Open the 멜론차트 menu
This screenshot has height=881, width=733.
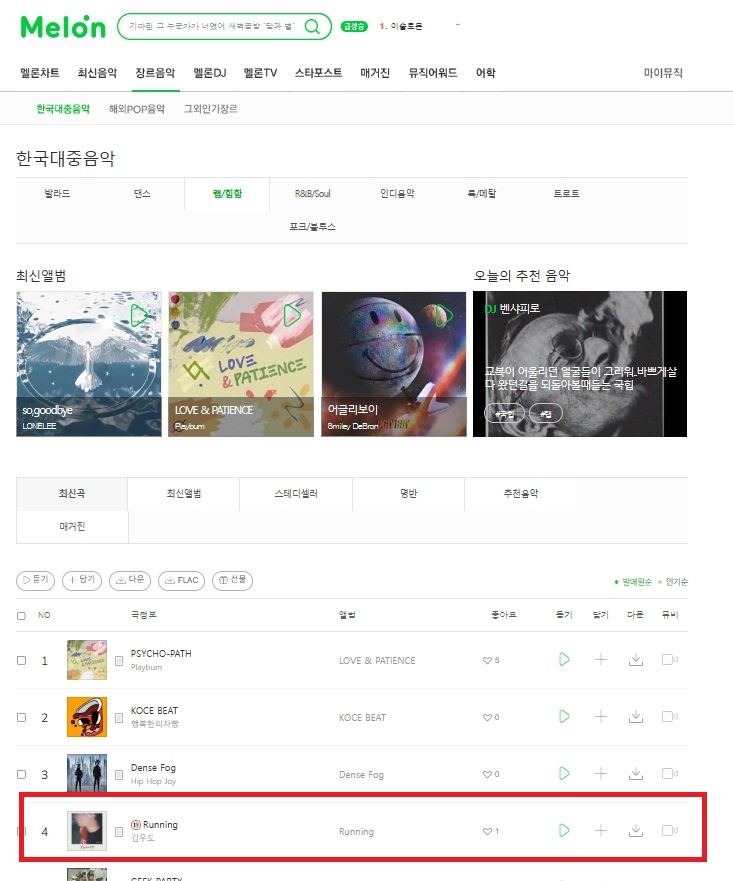tap(39, 72)
